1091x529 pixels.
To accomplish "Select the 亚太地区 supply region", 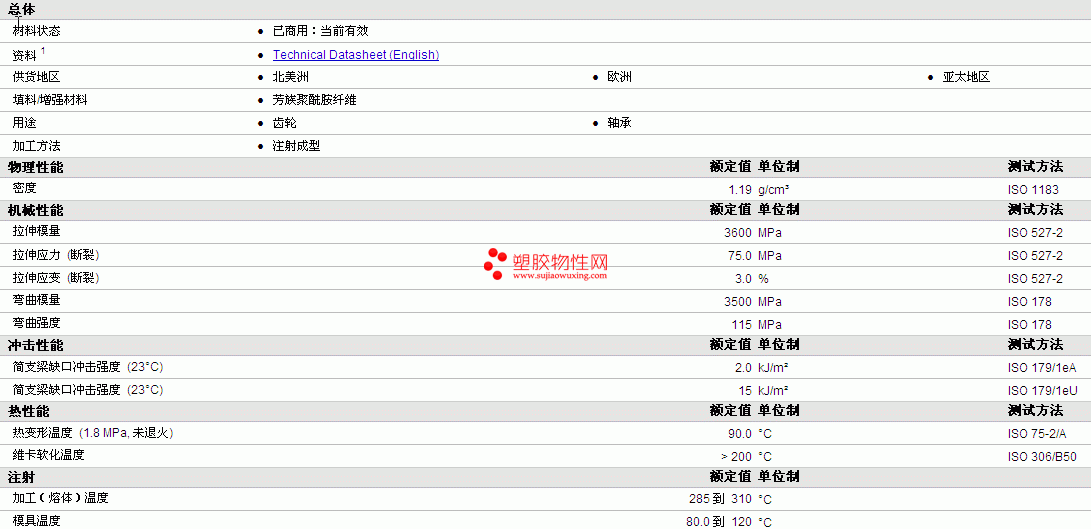I will [x=966, y=77].
